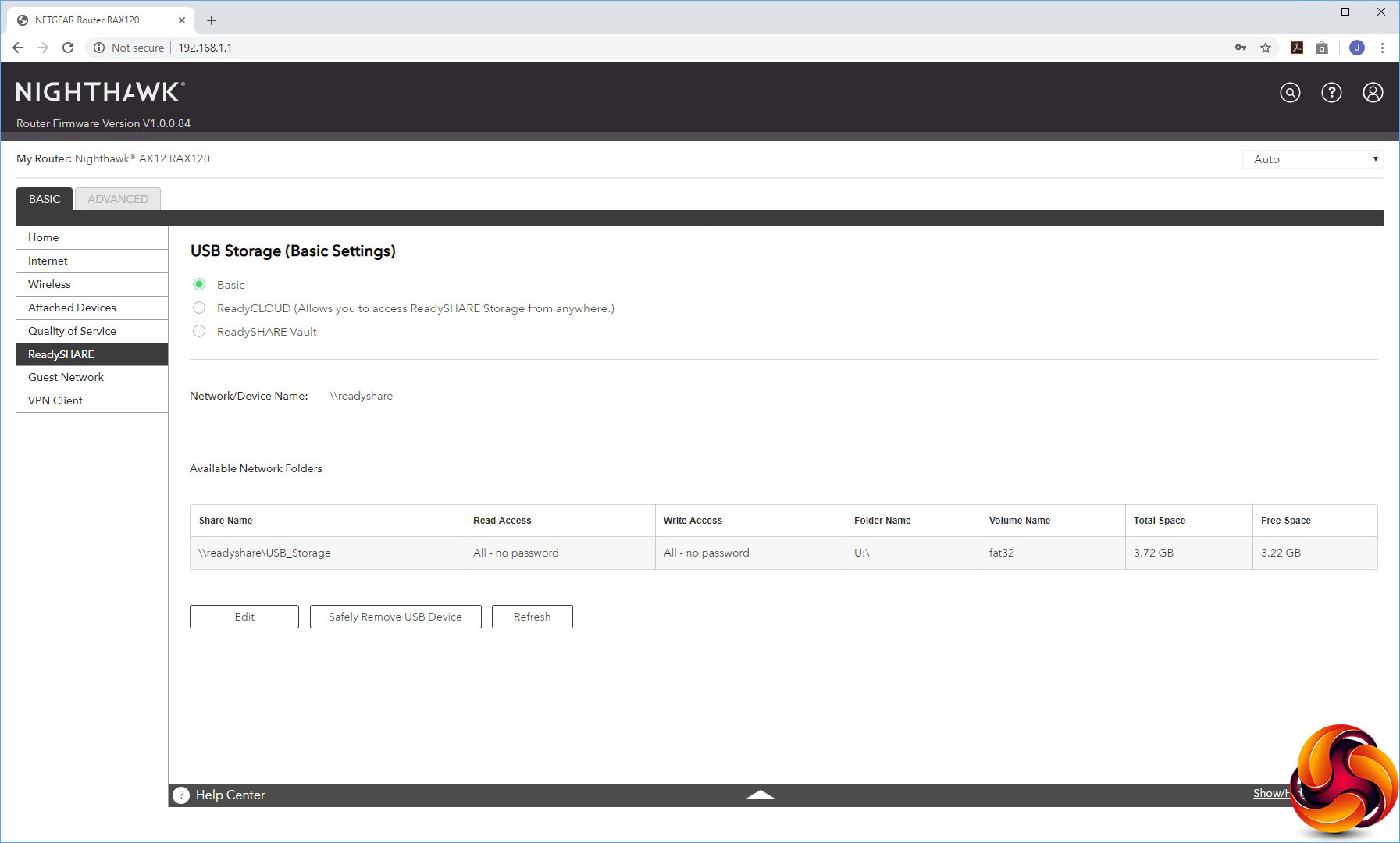Open the help question mark icon in header
1400x843 pixels.
pos(1331,93)
